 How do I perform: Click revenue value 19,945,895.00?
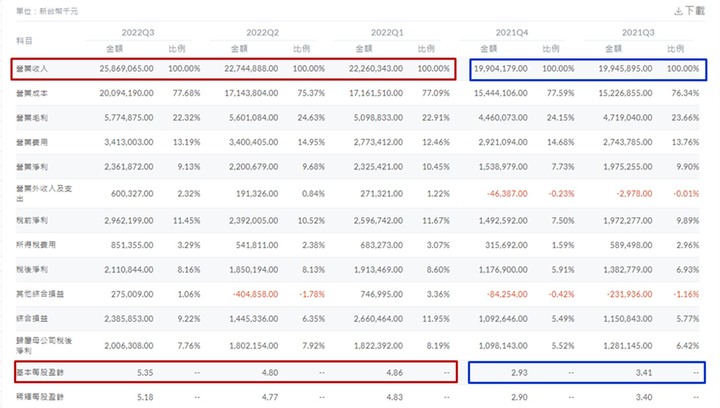625,68
